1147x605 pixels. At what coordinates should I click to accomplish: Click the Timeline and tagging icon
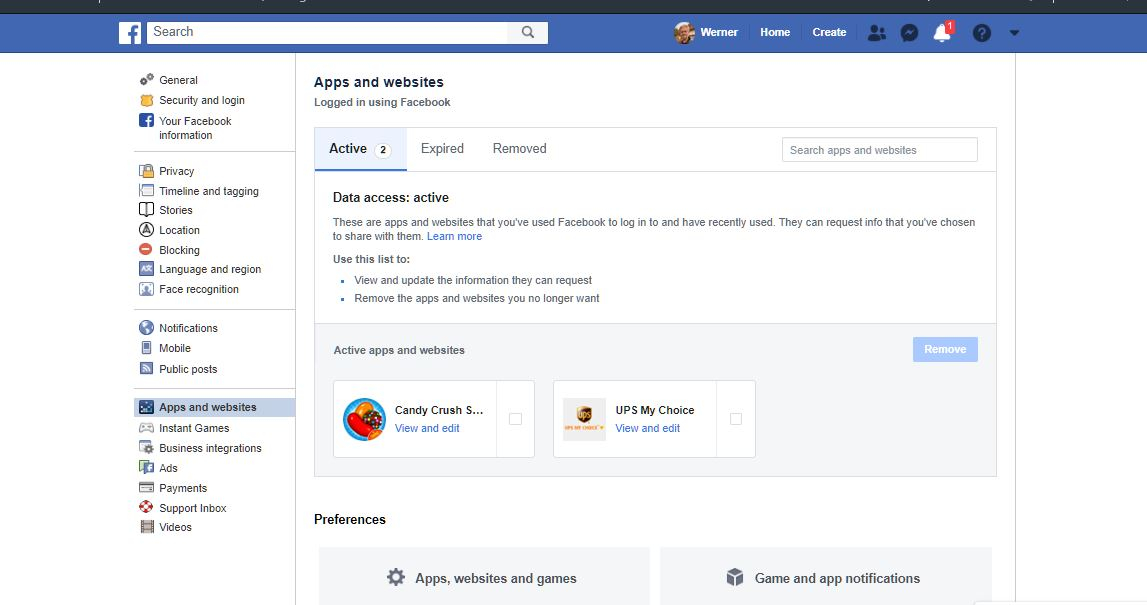(146, 191)
